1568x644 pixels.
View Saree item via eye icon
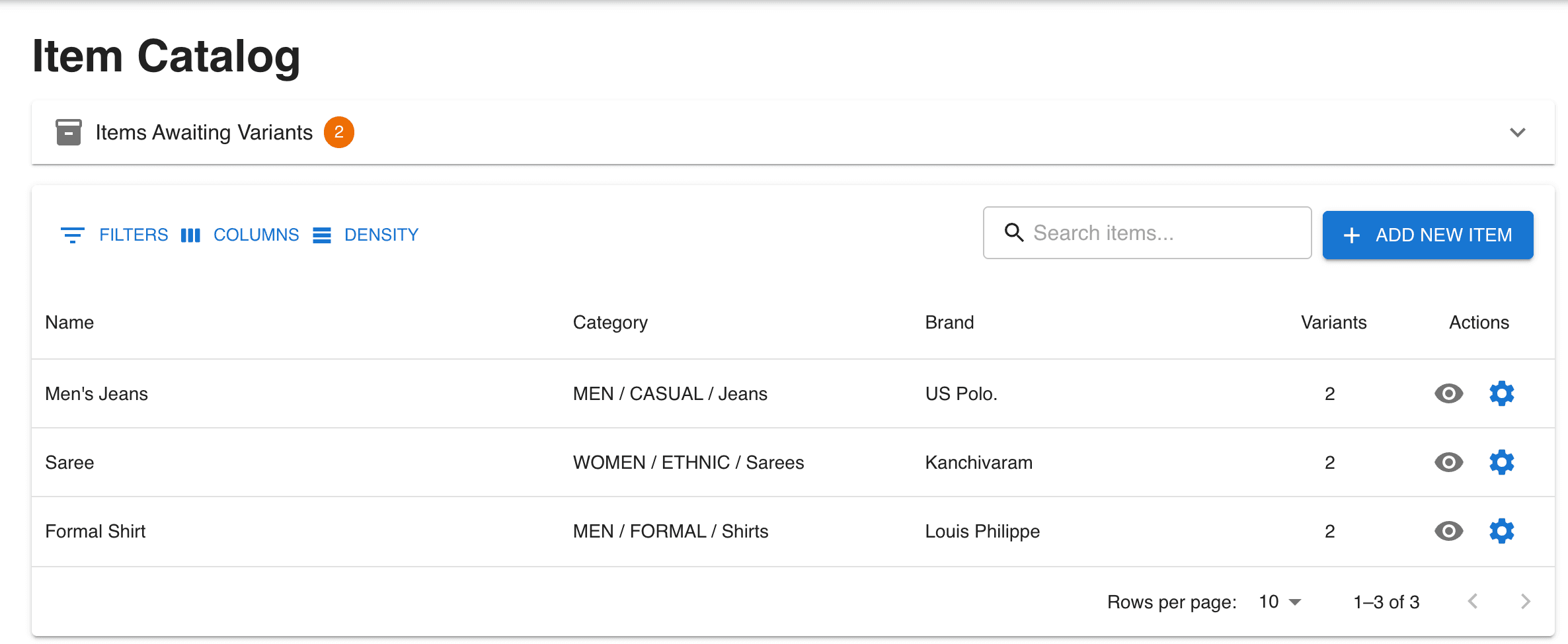point(1448,462)
